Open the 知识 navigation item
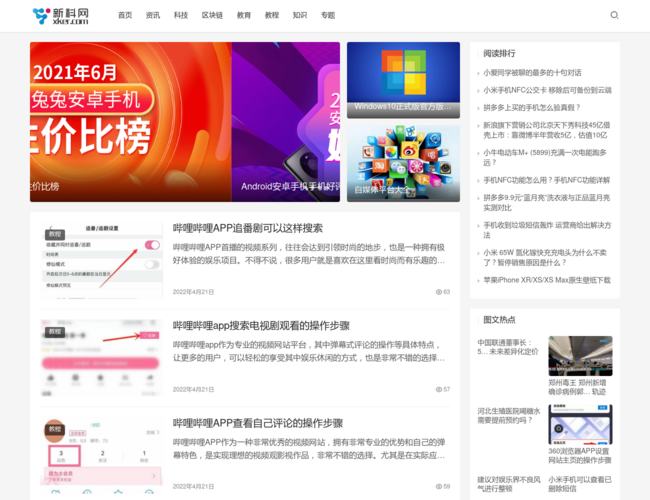Image resolution: width=650 pixels, height=500 pixels. point(300,15)
